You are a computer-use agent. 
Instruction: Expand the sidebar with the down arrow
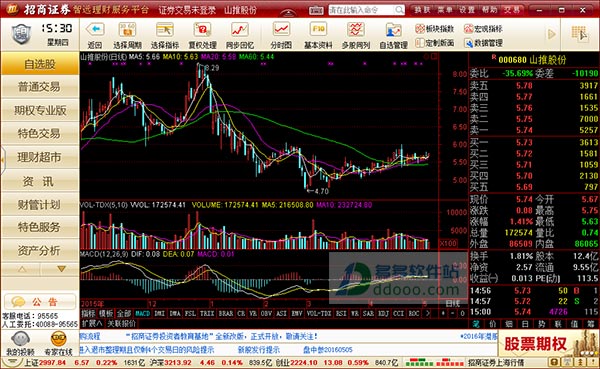coord(61,269)
